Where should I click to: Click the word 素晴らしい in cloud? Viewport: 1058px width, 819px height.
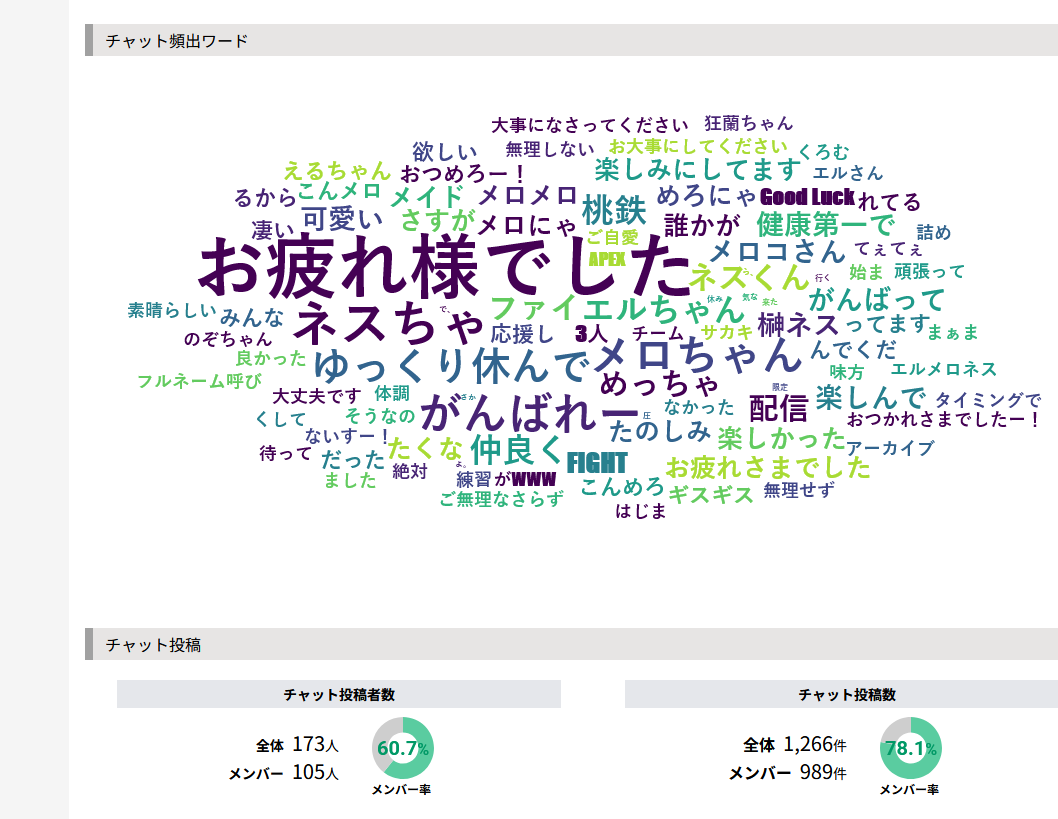click(x=171, y=310)
